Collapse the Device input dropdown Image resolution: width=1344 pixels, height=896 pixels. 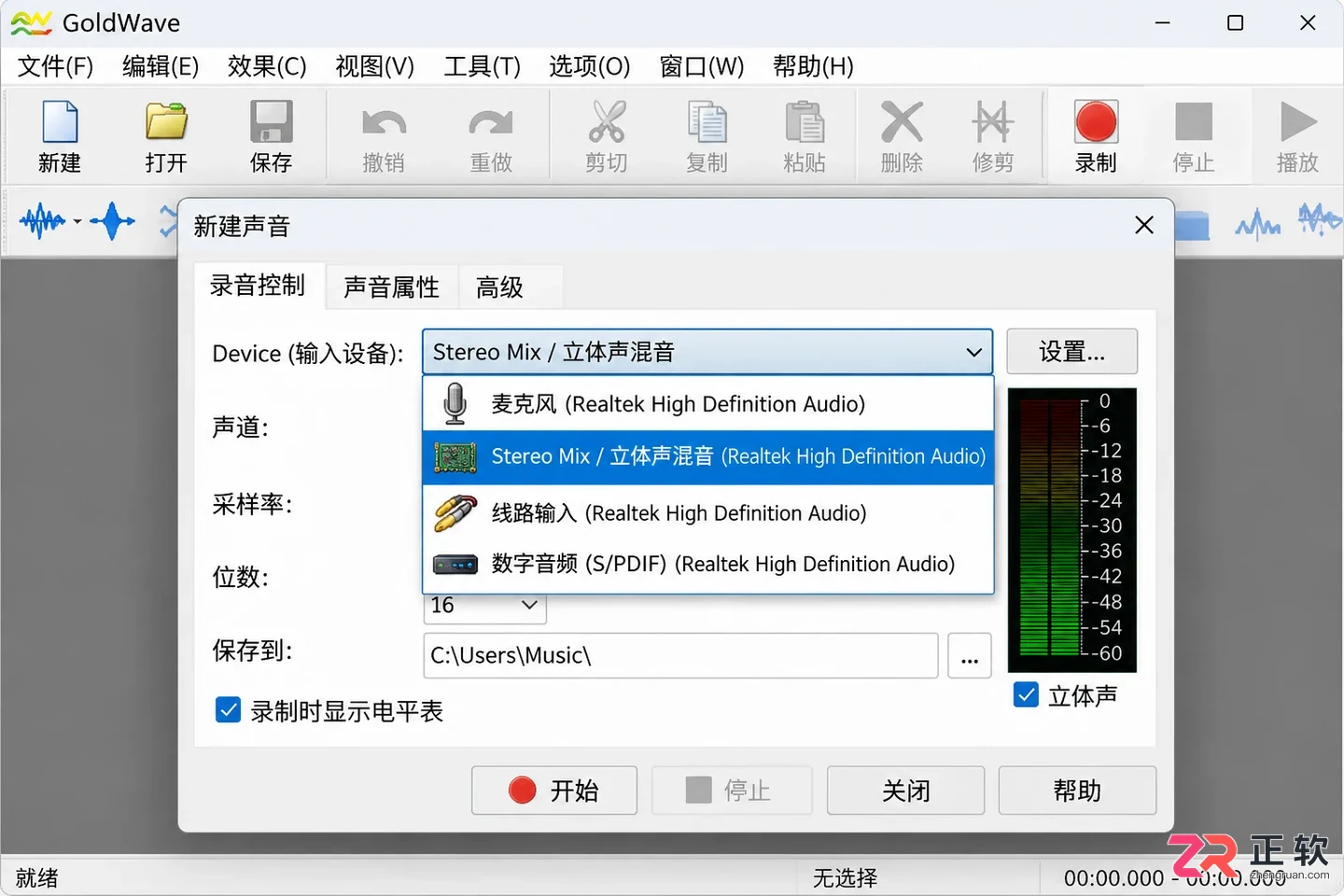(973, 352)
